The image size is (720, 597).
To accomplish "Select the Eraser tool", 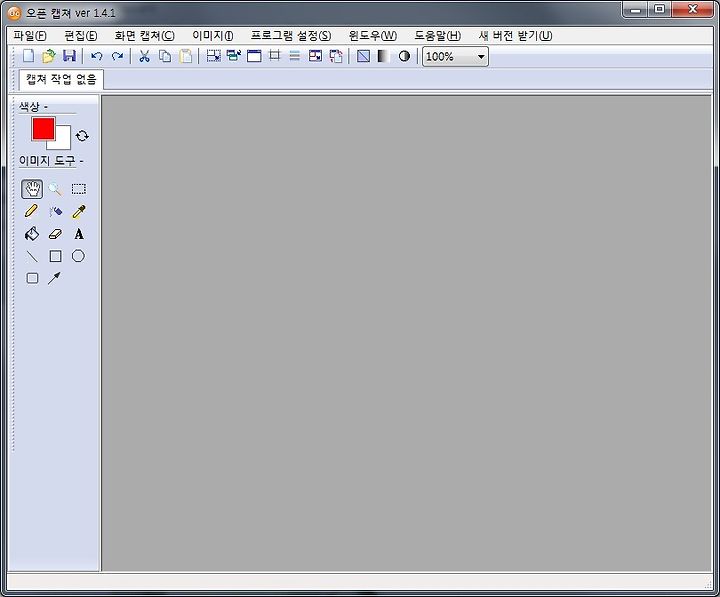I will [x=55, y=234].
